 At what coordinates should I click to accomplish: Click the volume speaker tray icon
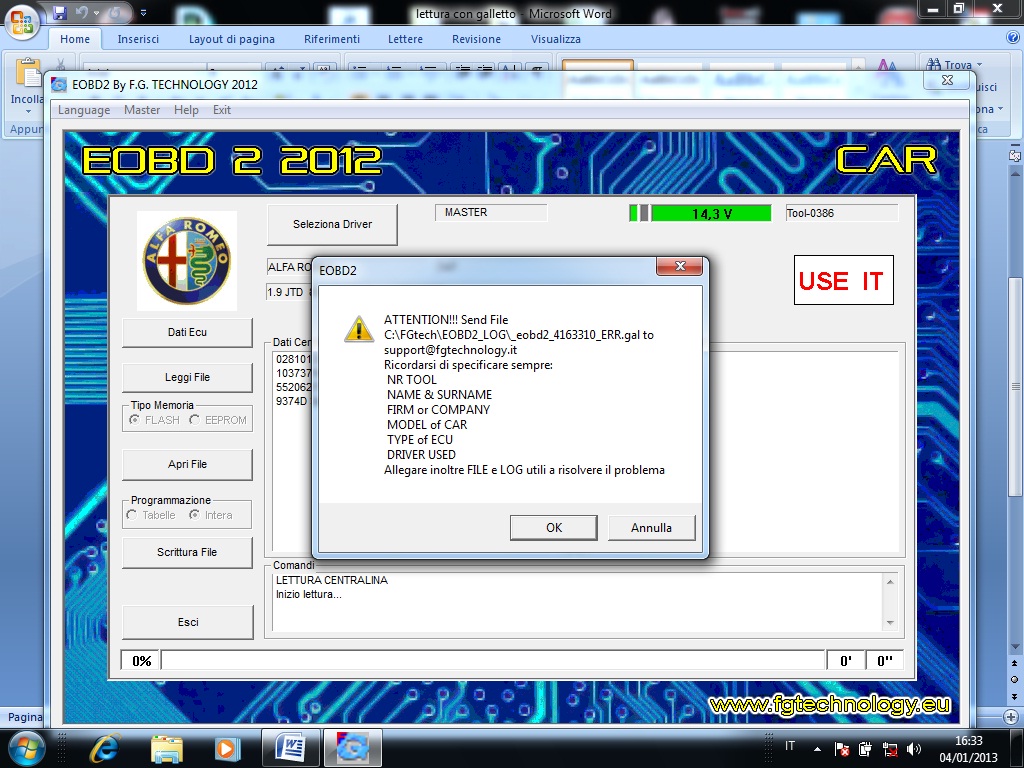[914, 749]
